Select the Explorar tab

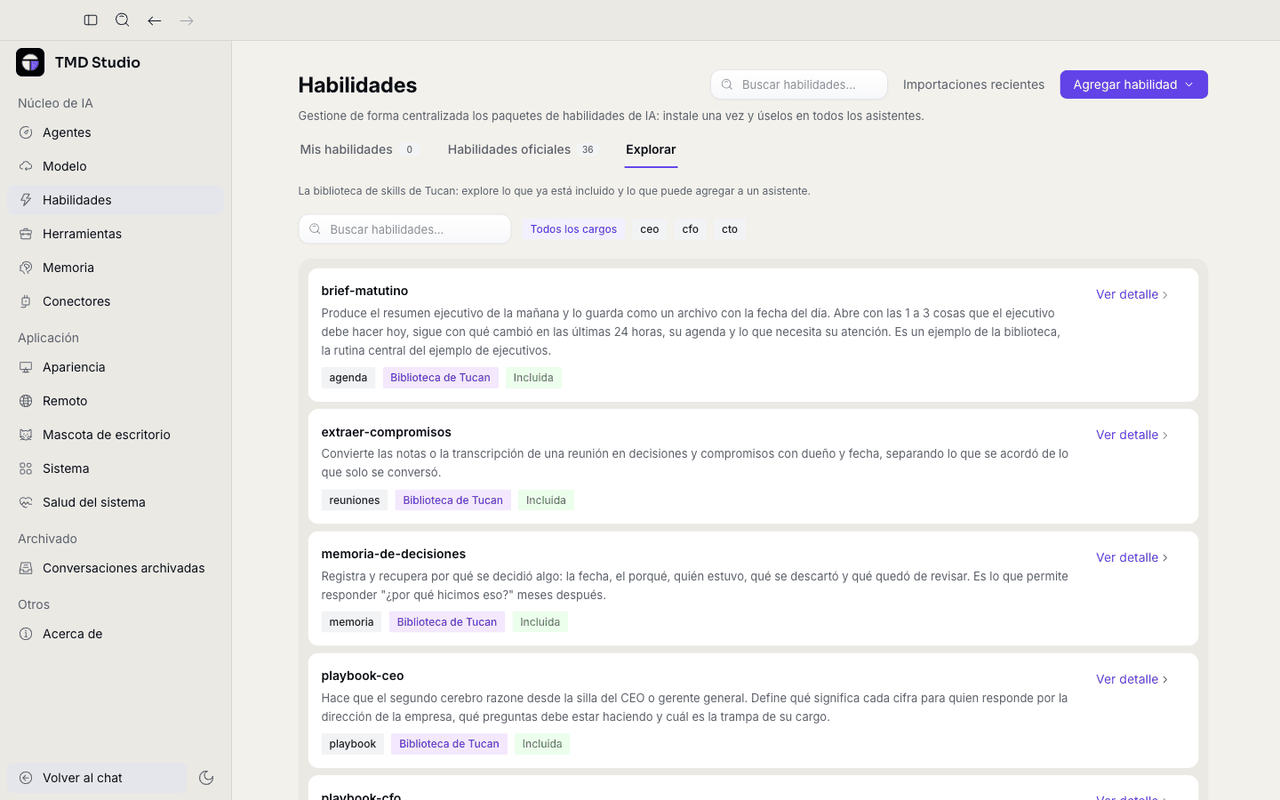click(x=651, y=150)
